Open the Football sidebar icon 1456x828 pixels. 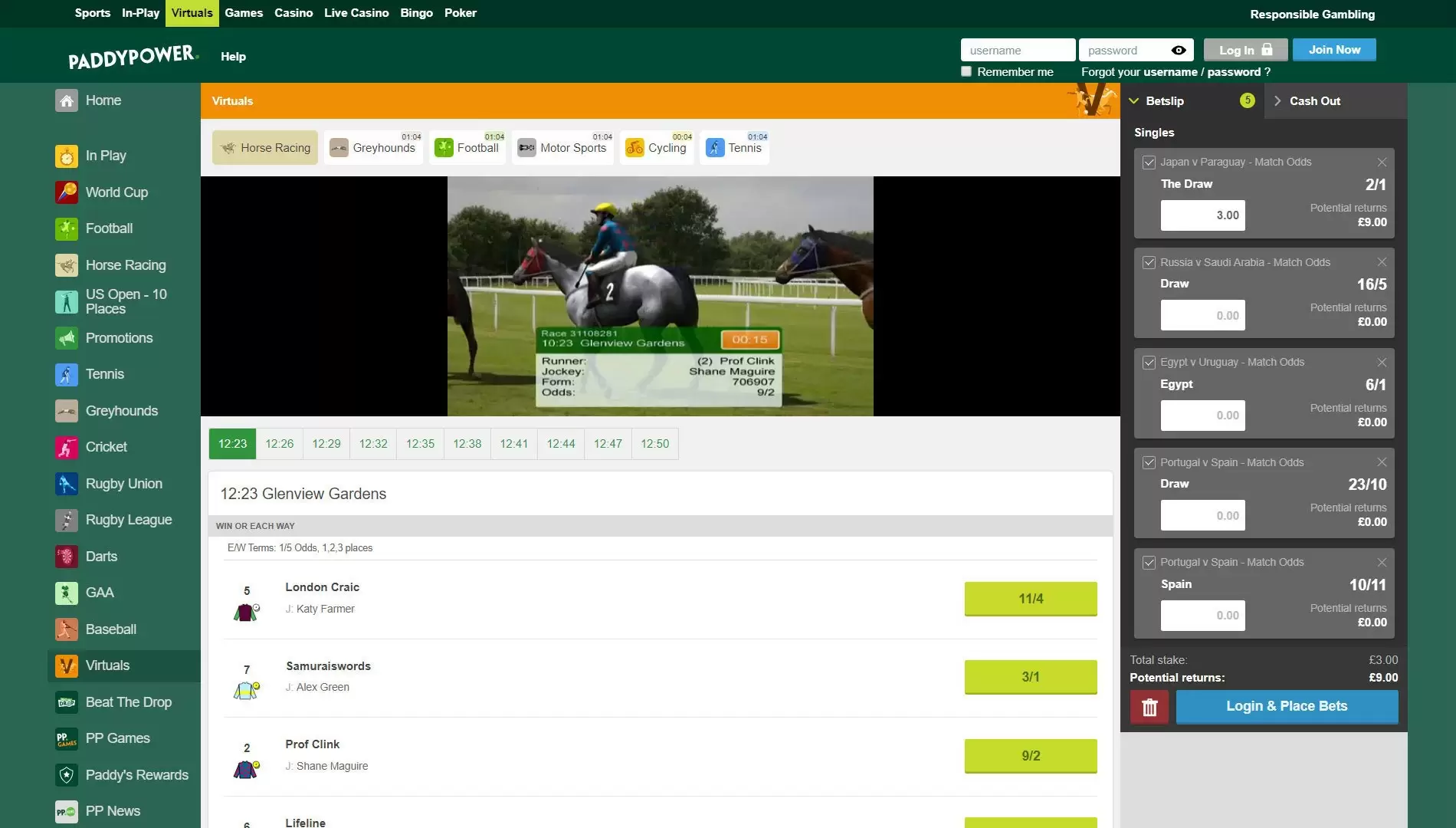point(67,228)
